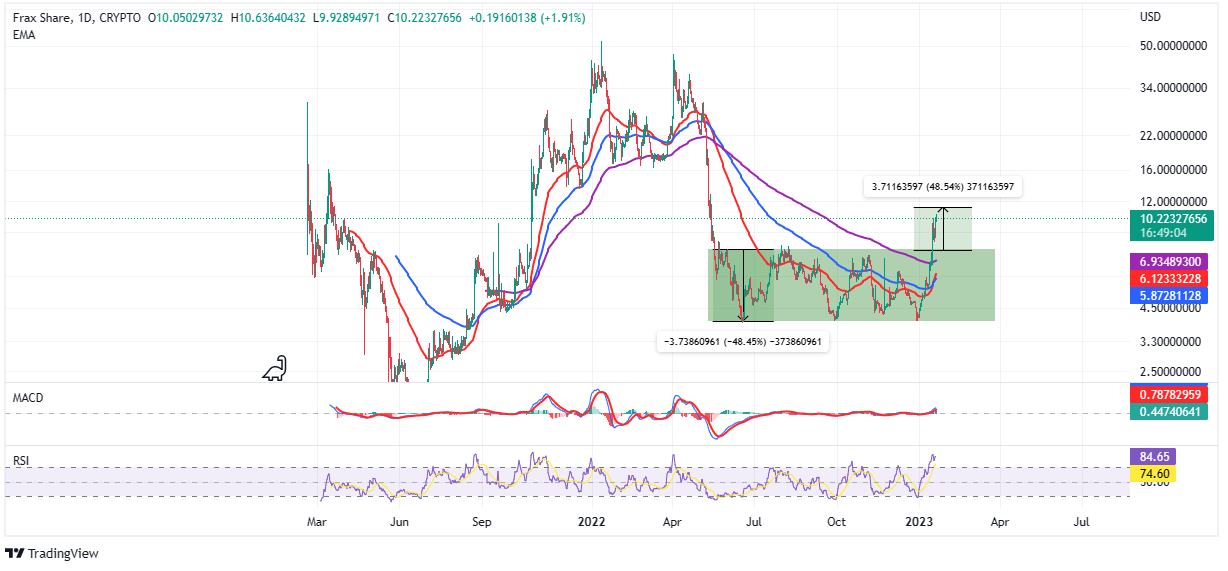
Task: Click the USD currency label
Action: pos(1151,17)
